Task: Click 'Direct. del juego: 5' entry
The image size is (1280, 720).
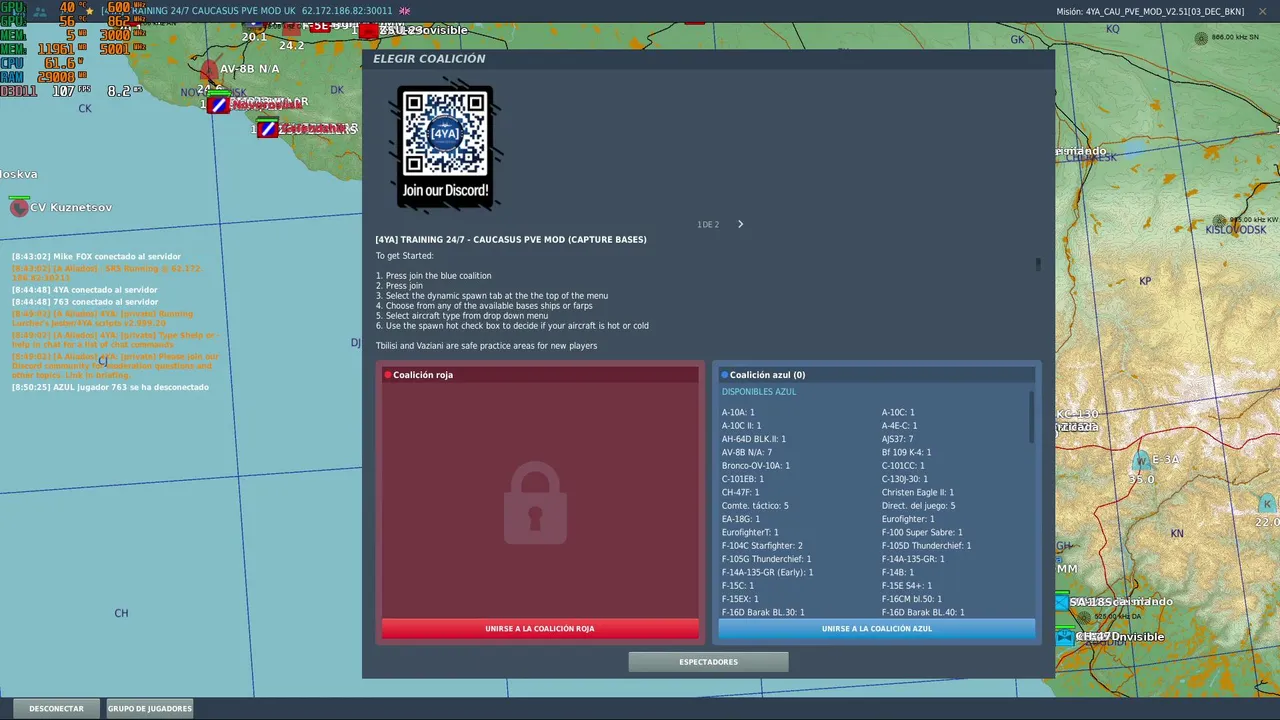Action: pyautogui.click(x=919, y=506)
